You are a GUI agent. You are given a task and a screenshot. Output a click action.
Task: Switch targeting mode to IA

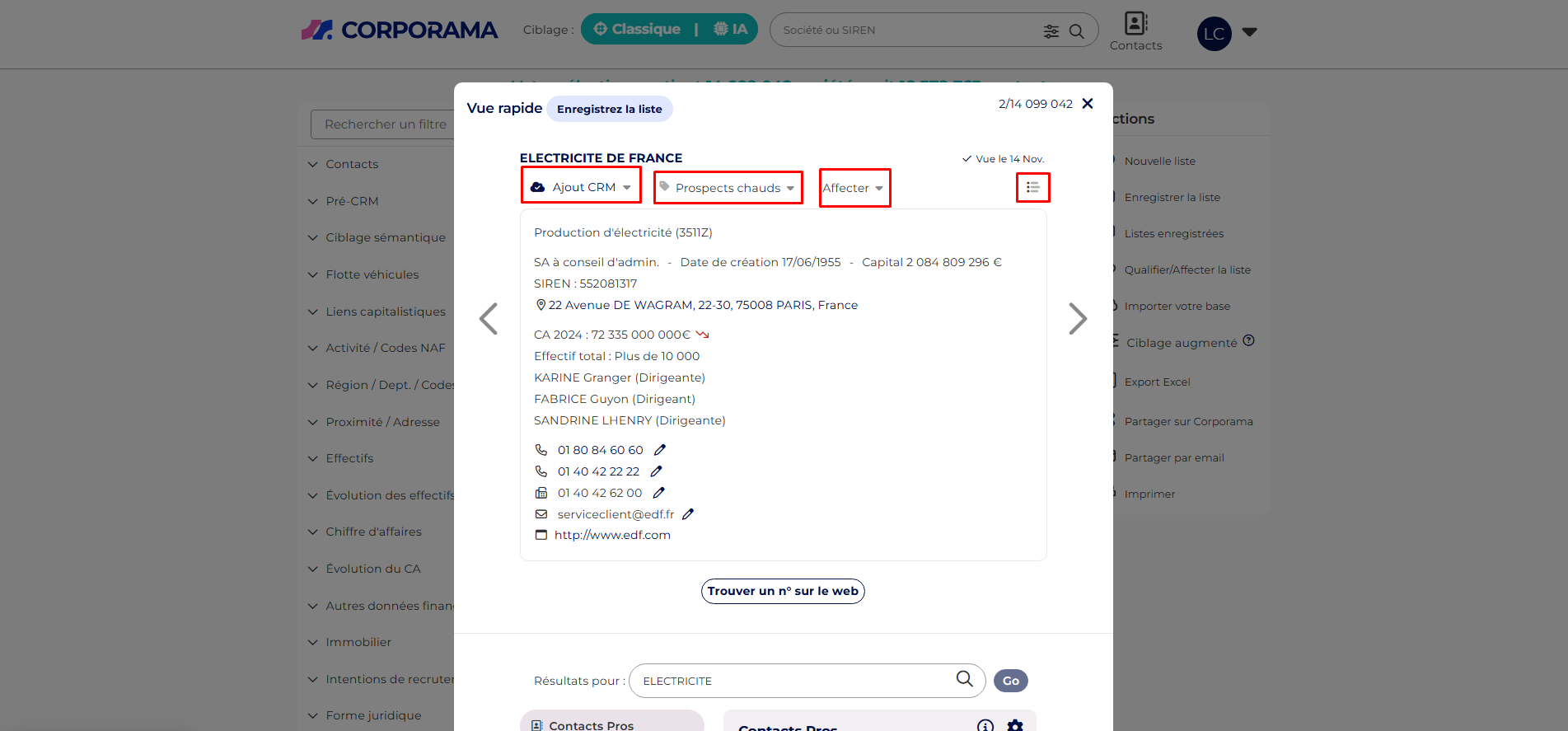coord(731,30)
